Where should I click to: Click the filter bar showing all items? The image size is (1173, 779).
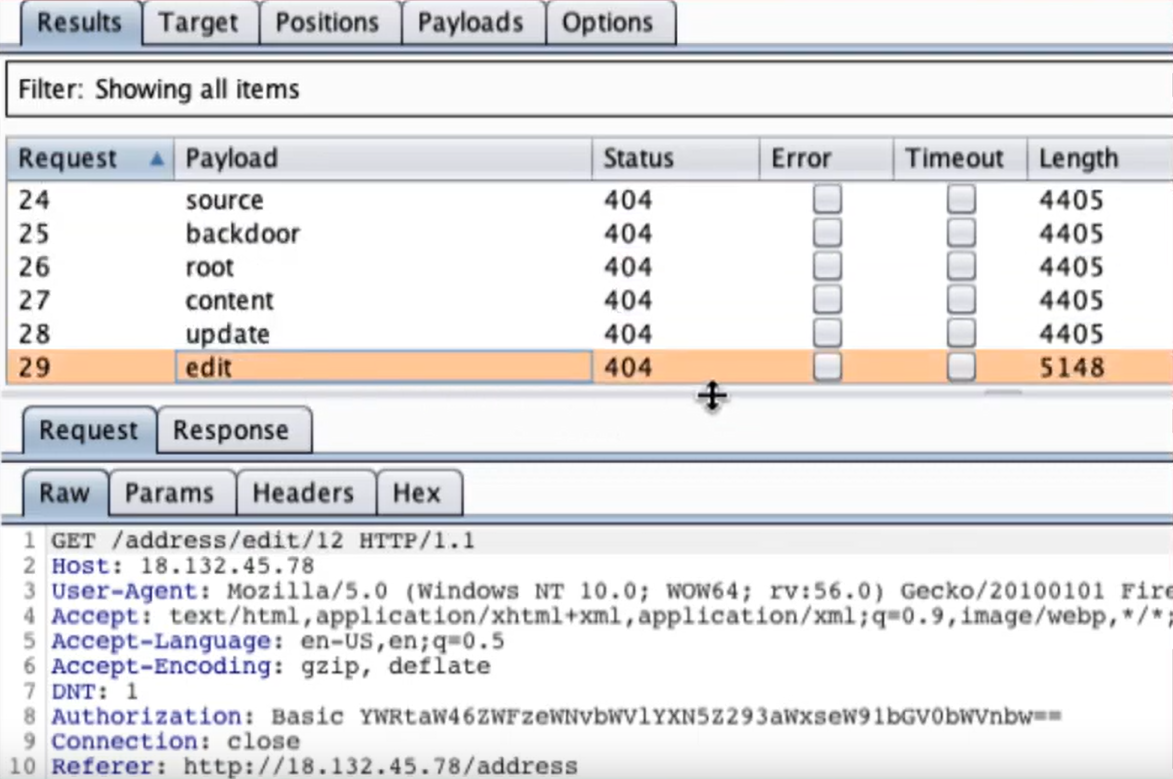click(x=586, y=90)
